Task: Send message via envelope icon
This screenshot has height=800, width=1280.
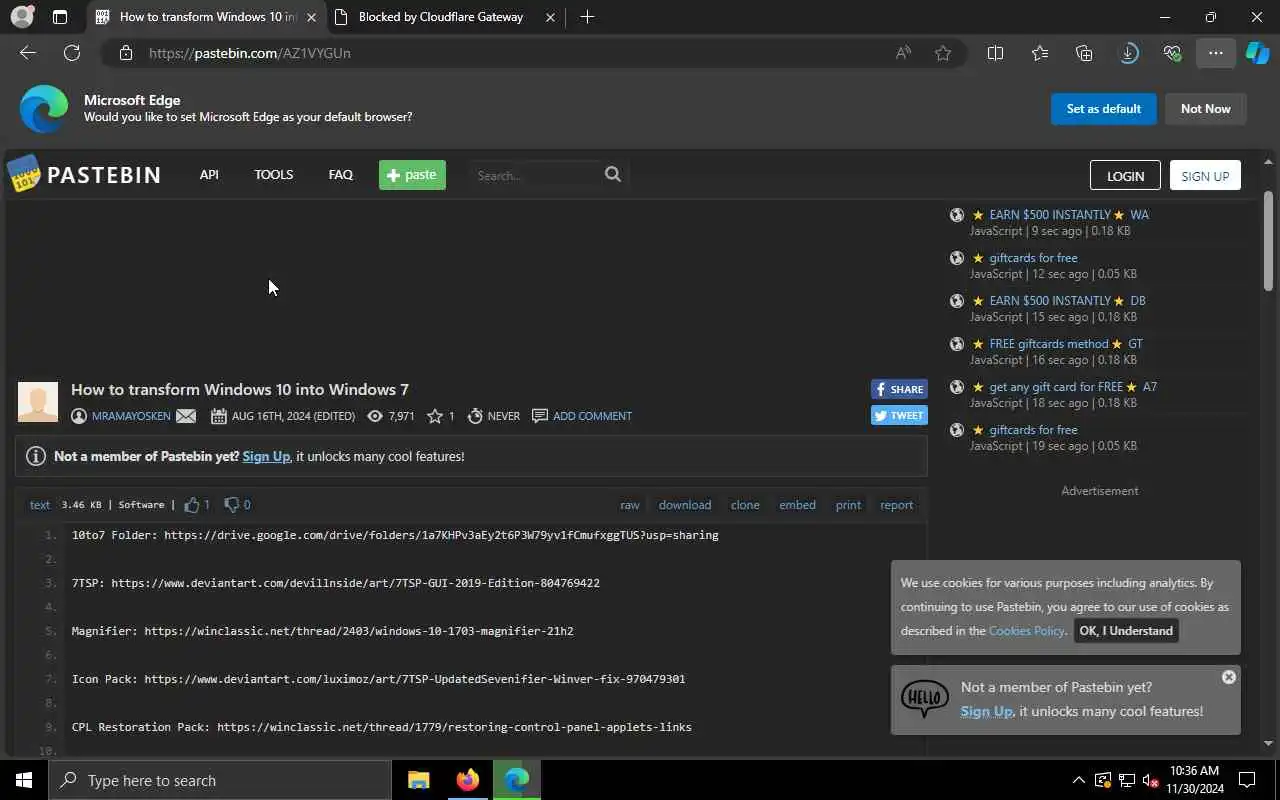Action: click(x=186, y=416)
